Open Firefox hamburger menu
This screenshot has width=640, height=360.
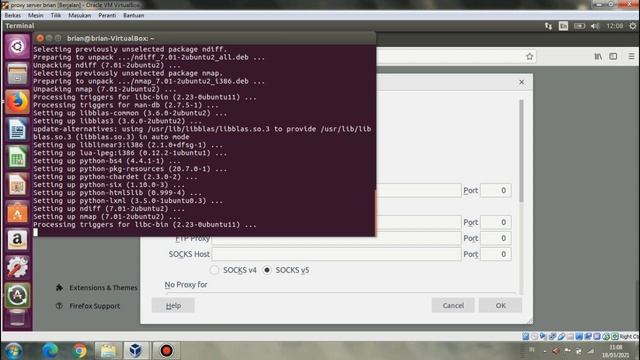pos(631,57)
